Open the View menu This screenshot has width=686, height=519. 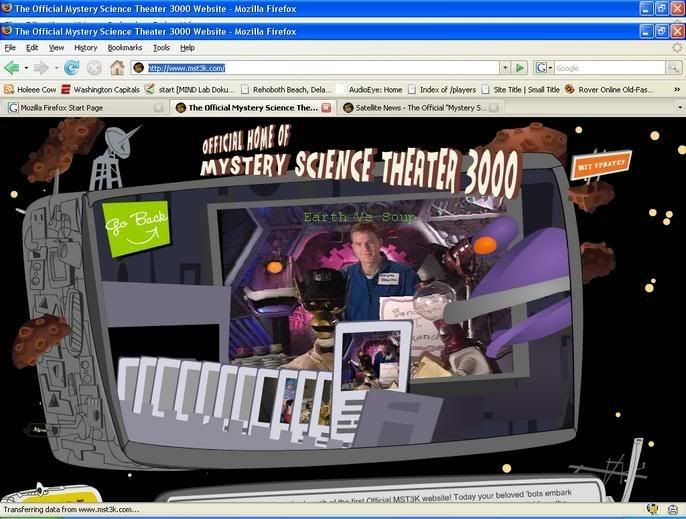(56, 48)
